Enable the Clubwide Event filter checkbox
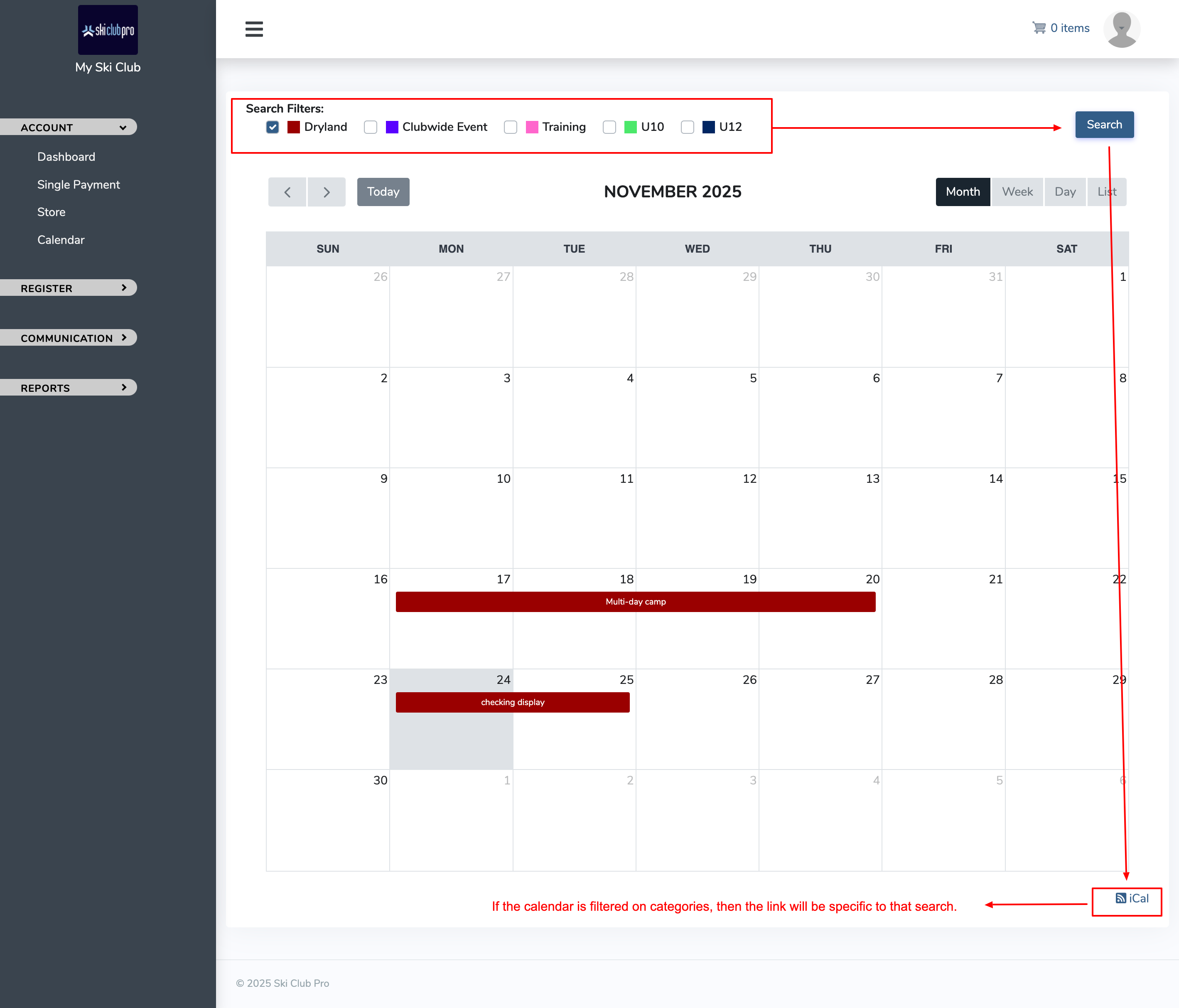The height and width of the screenshot is (1008, 1179). (x=371, y=127)
